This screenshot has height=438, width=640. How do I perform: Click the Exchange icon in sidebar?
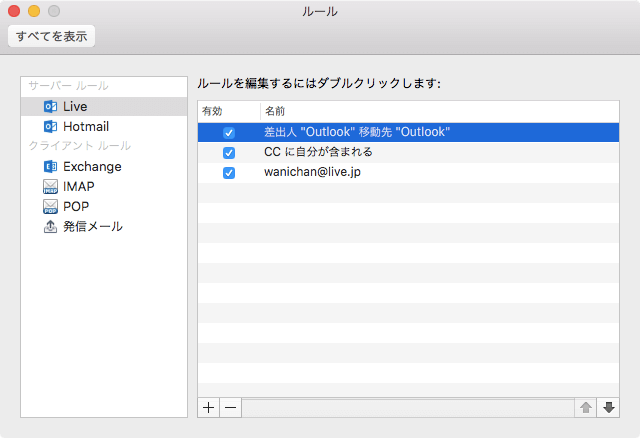coord(51,167)
